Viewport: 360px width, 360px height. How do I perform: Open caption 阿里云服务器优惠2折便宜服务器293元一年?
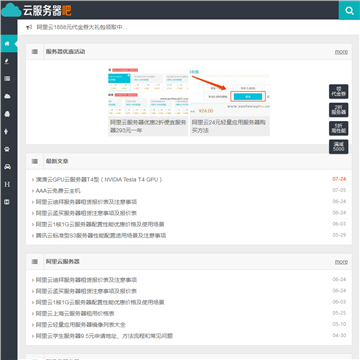148,126
